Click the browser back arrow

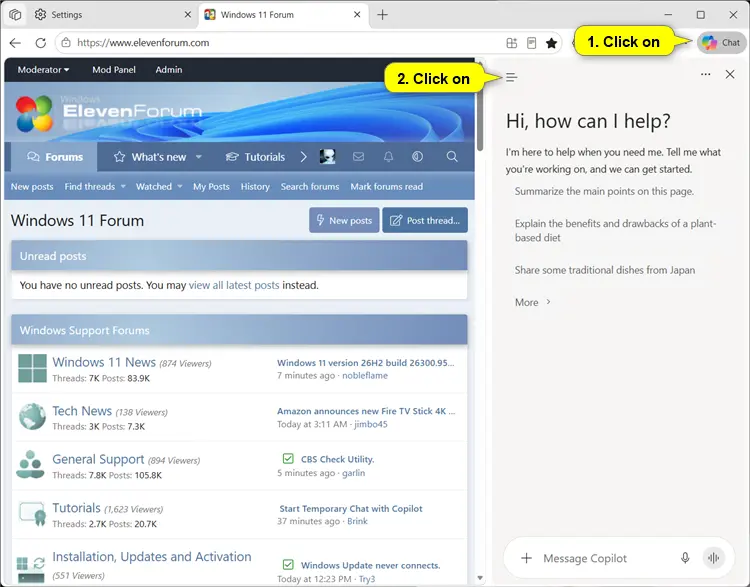[x=15, y=43]
